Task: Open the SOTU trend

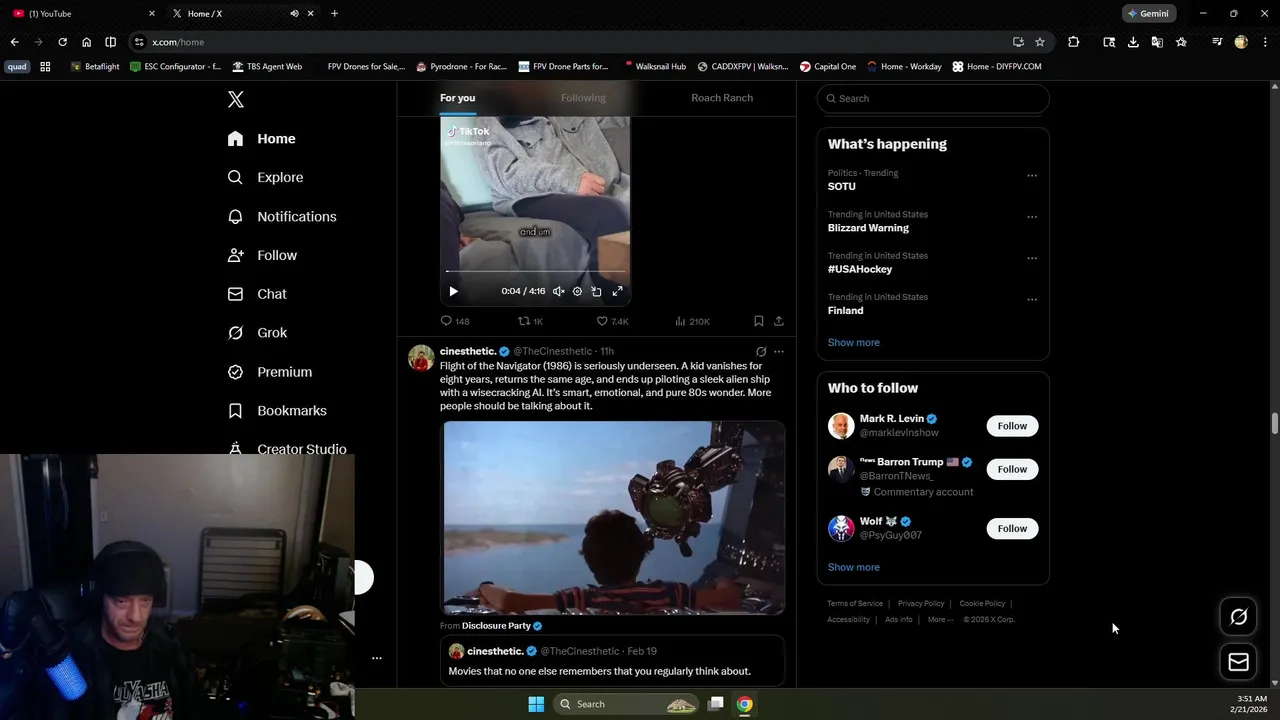Action: [x=841, y=186]
